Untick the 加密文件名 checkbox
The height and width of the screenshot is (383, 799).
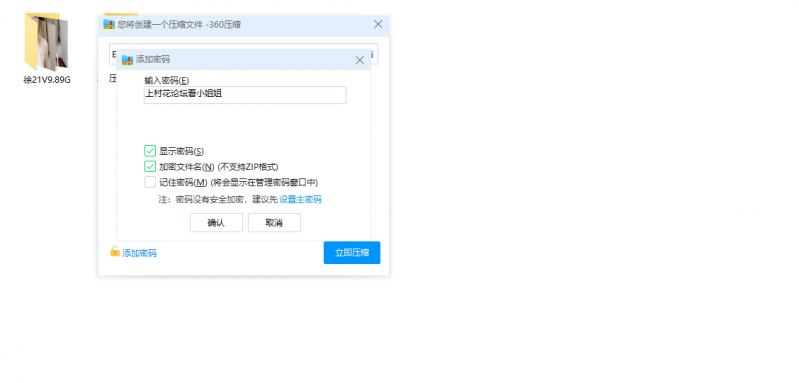150,167
